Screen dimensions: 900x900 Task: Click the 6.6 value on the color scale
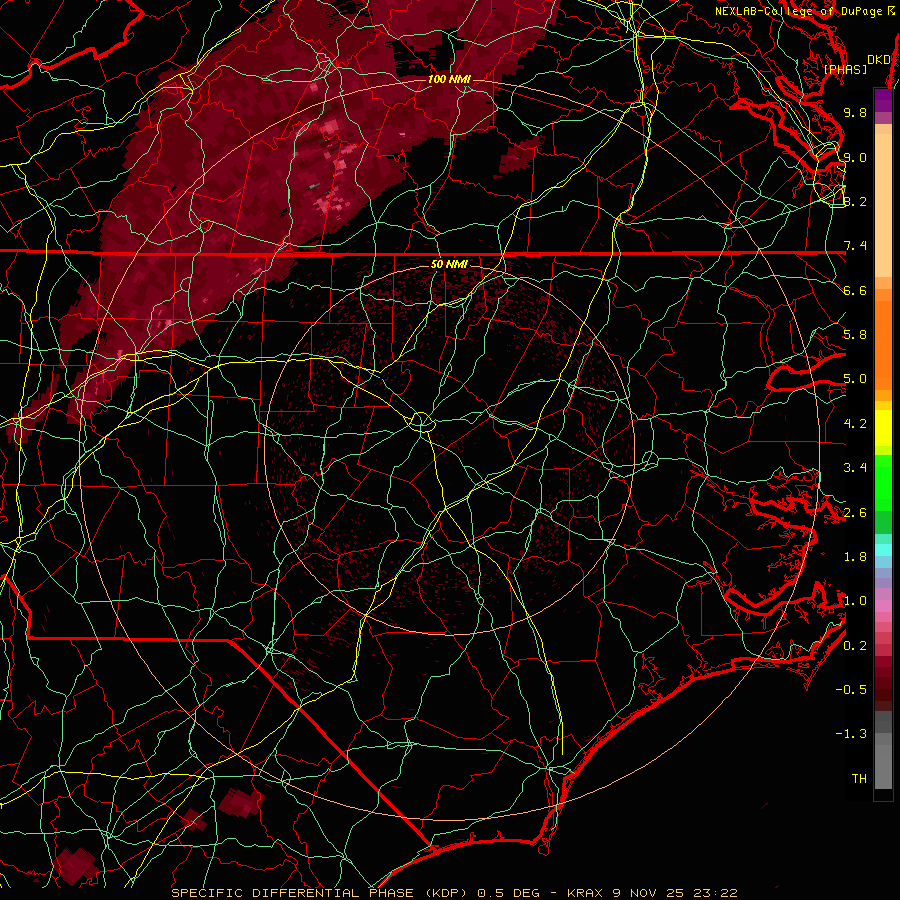point(855,290)
